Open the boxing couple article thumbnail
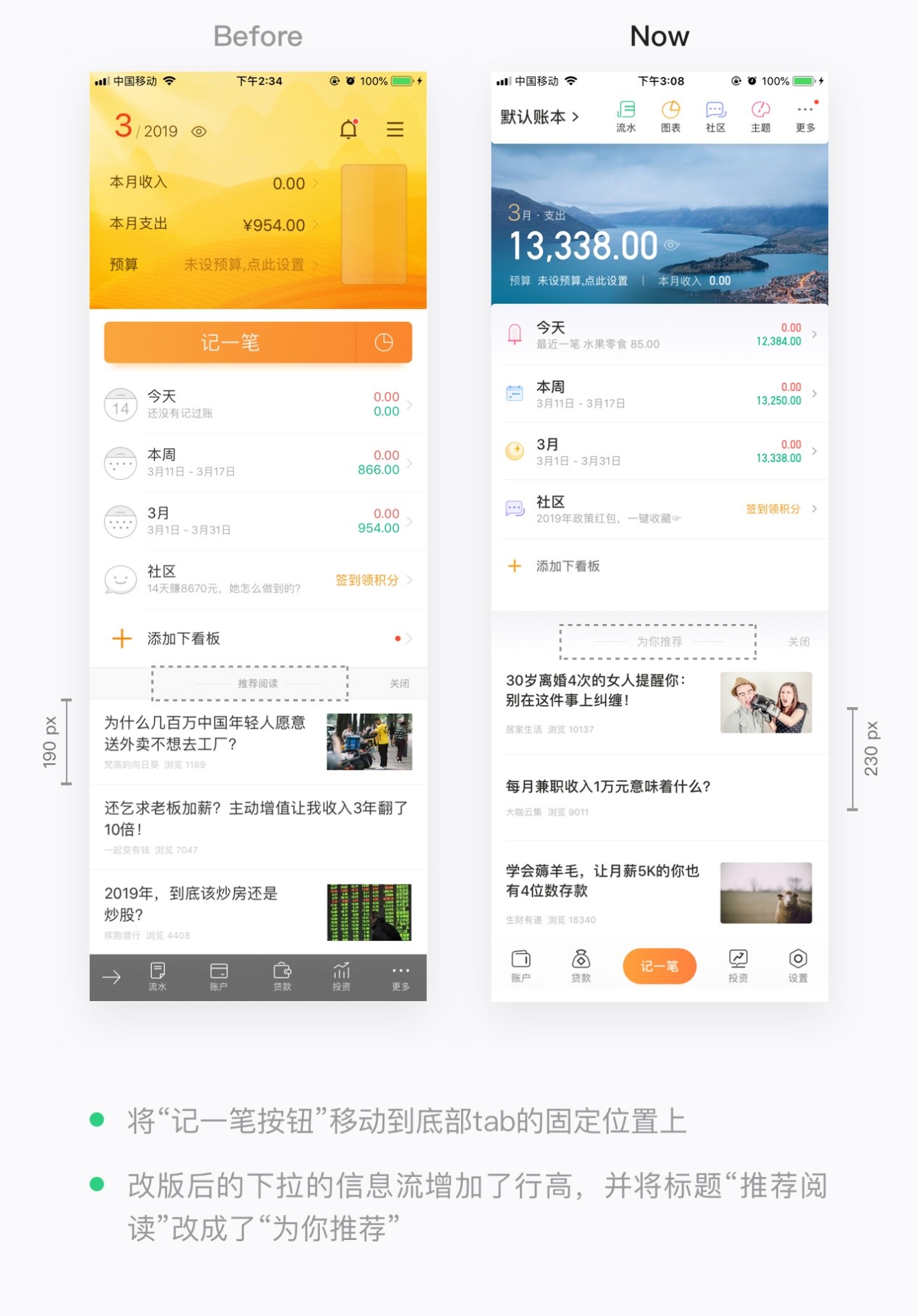 click(x=766, y=702)
